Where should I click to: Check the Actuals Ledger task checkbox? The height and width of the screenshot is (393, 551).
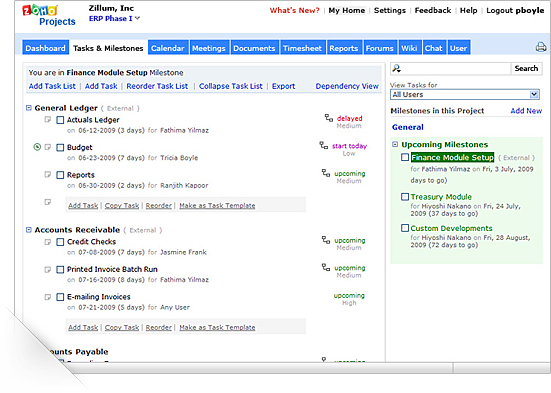coord(60,120)
